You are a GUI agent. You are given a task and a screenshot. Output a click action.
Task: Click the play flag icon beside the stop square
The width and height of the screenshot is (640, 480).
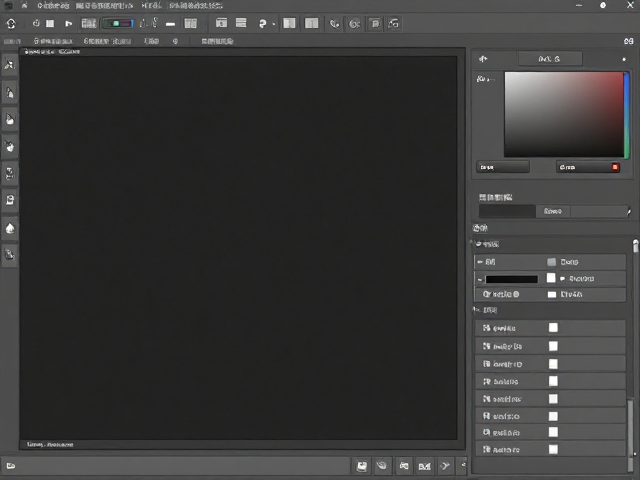click(x=69, y=24)
